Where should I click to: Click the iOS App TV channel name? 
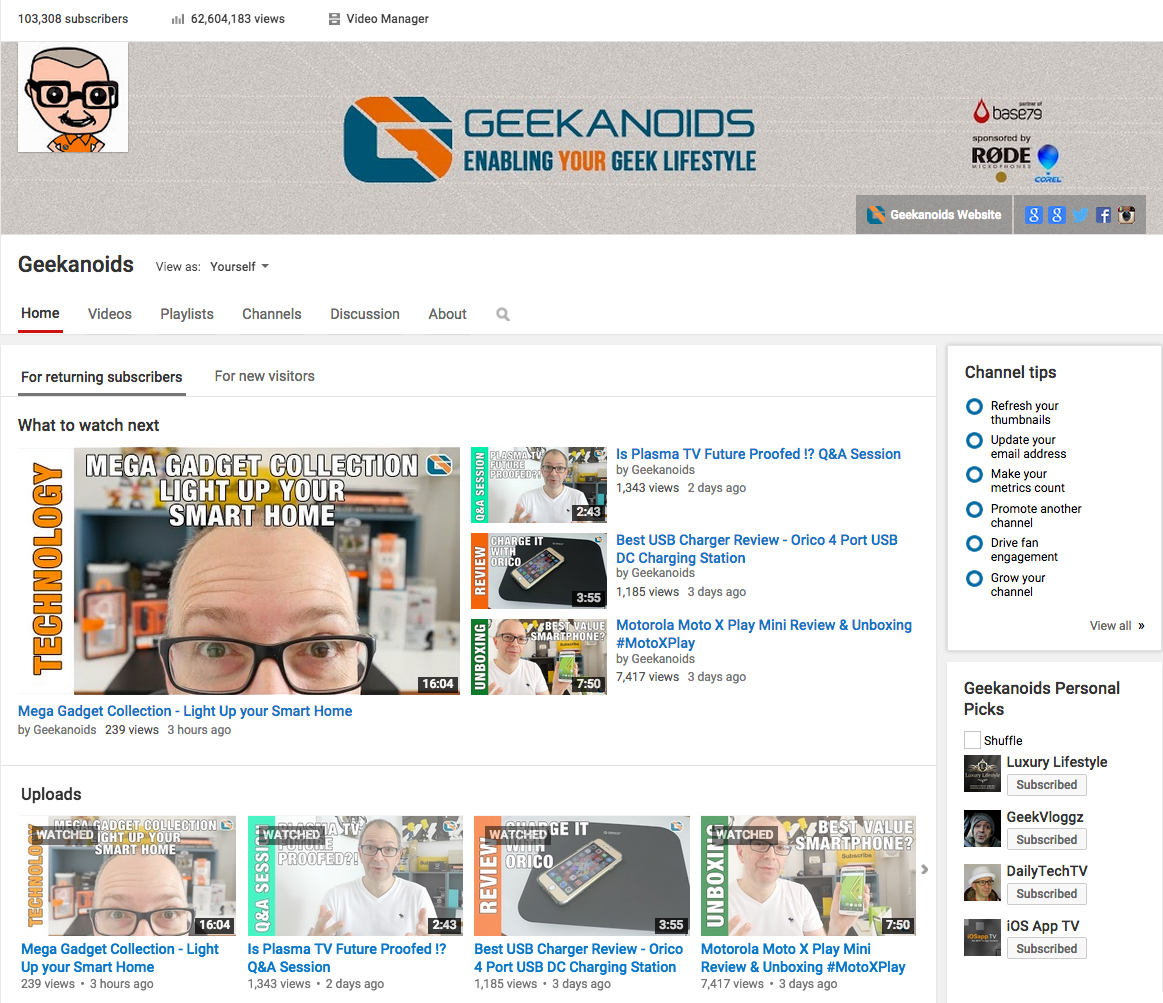coord(1042,926)
